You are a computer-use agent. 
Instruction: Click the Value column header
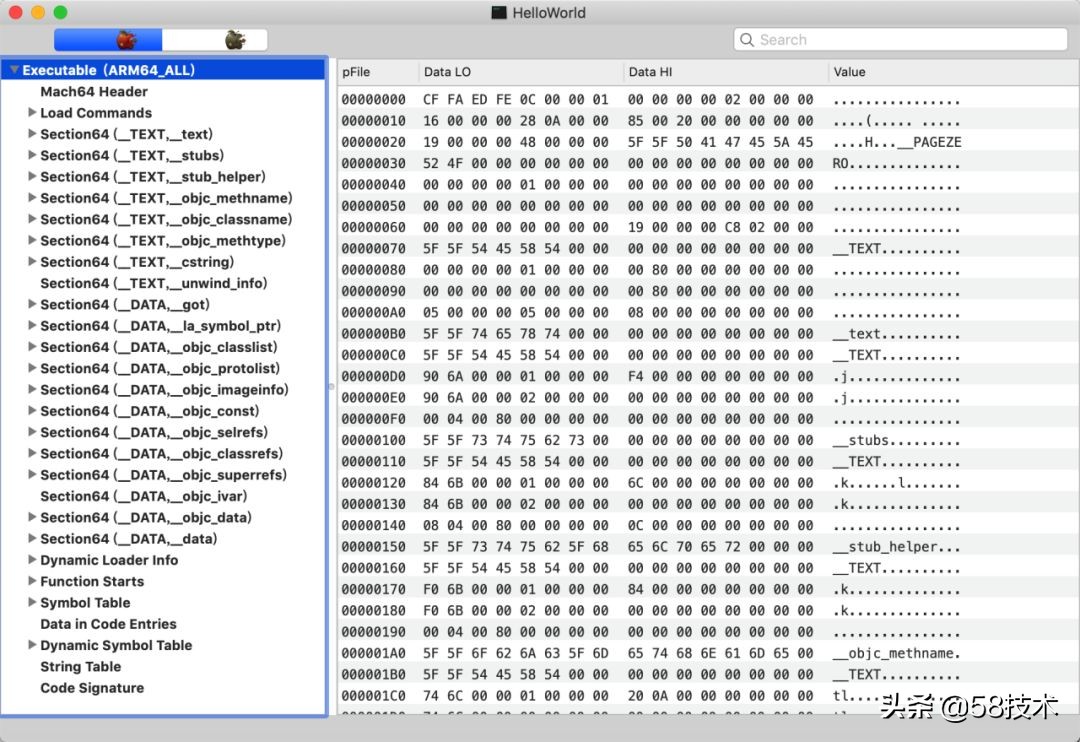849,72
